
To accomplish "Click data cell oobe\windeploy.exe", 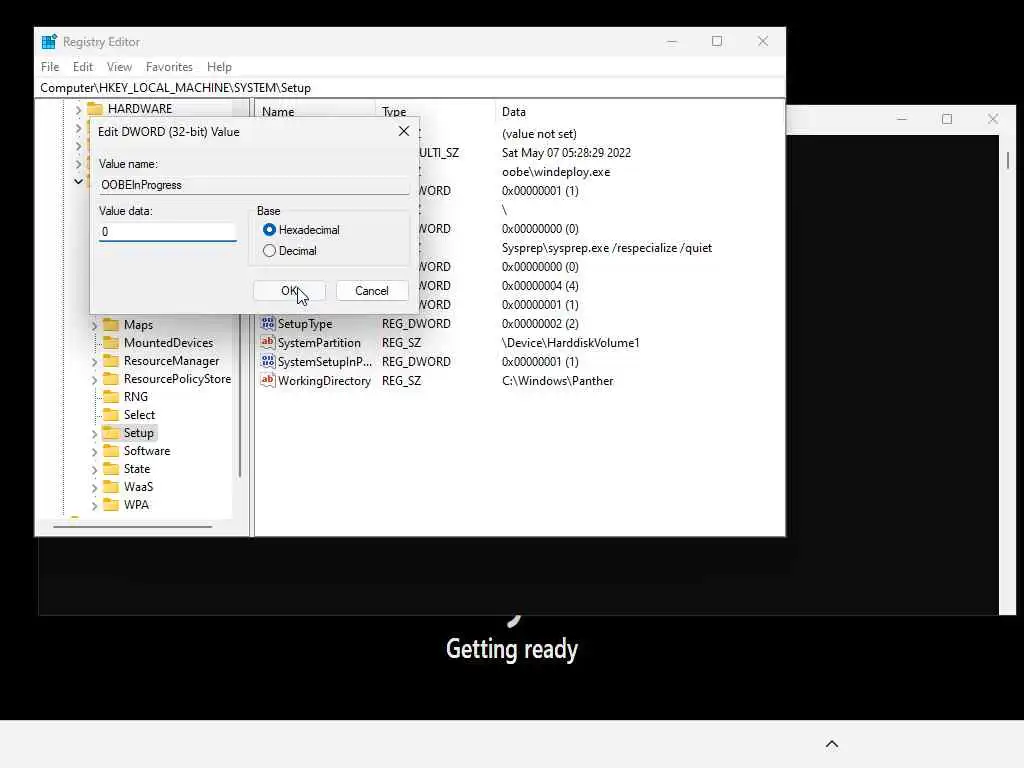I will pos(556,172).
